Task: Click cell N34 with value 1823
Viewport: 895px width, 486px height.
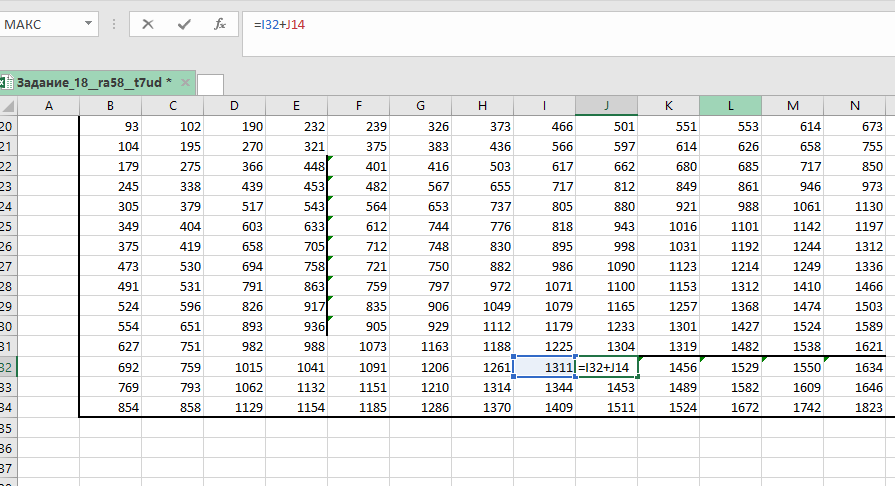Action: point(853,408)
